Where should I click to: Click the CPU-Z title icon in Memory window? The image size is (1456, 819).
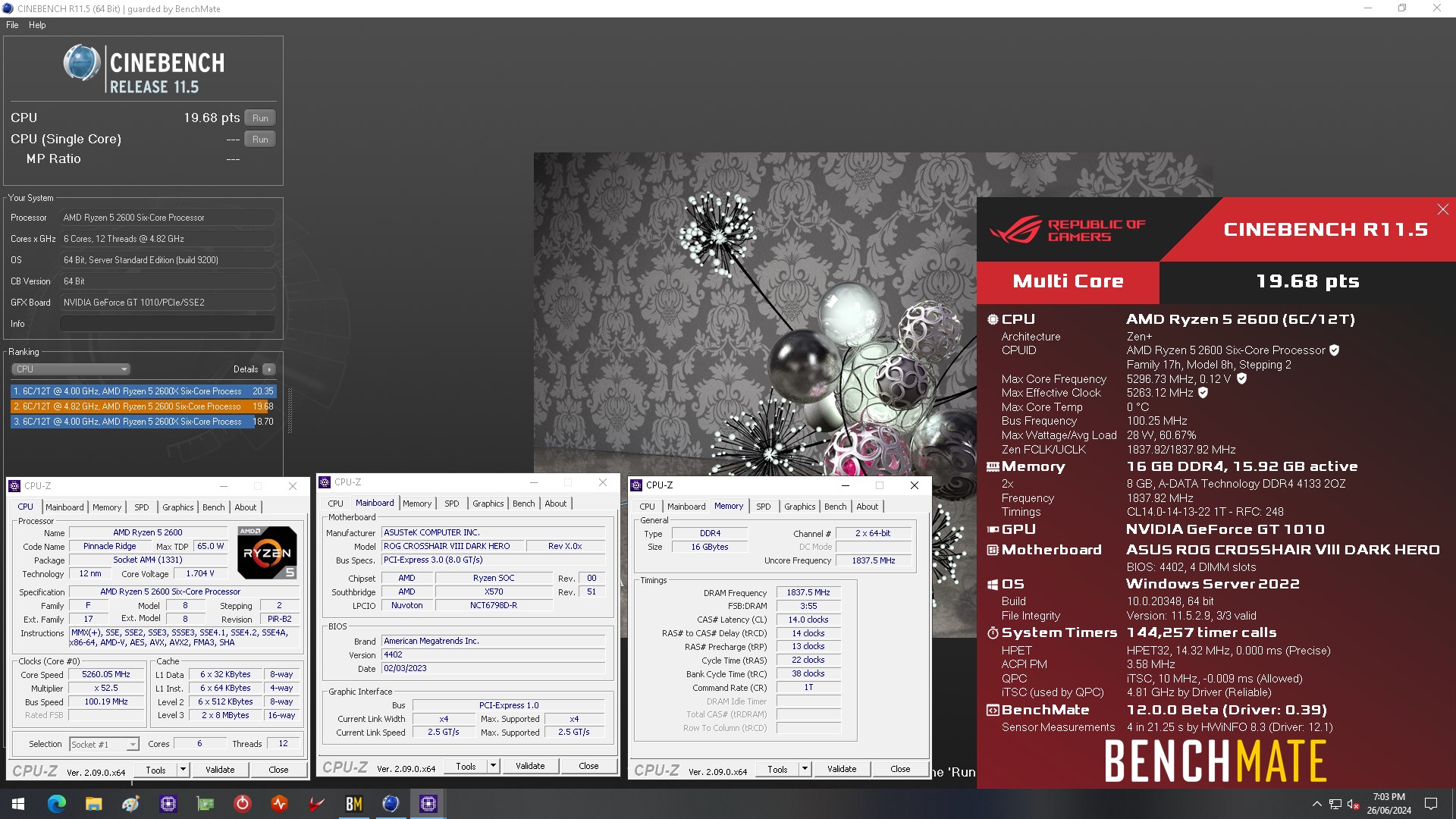tap(637, 485)
